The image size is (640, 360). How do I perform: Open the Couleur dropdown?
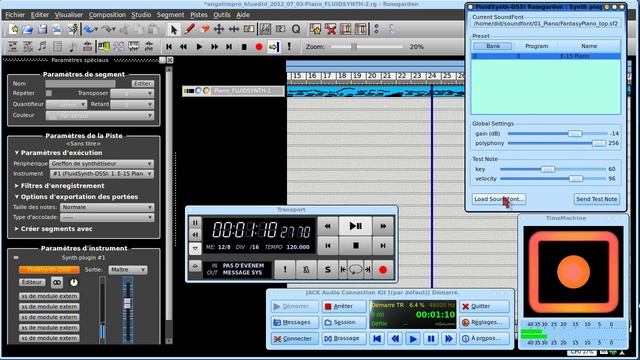[100, 116]
